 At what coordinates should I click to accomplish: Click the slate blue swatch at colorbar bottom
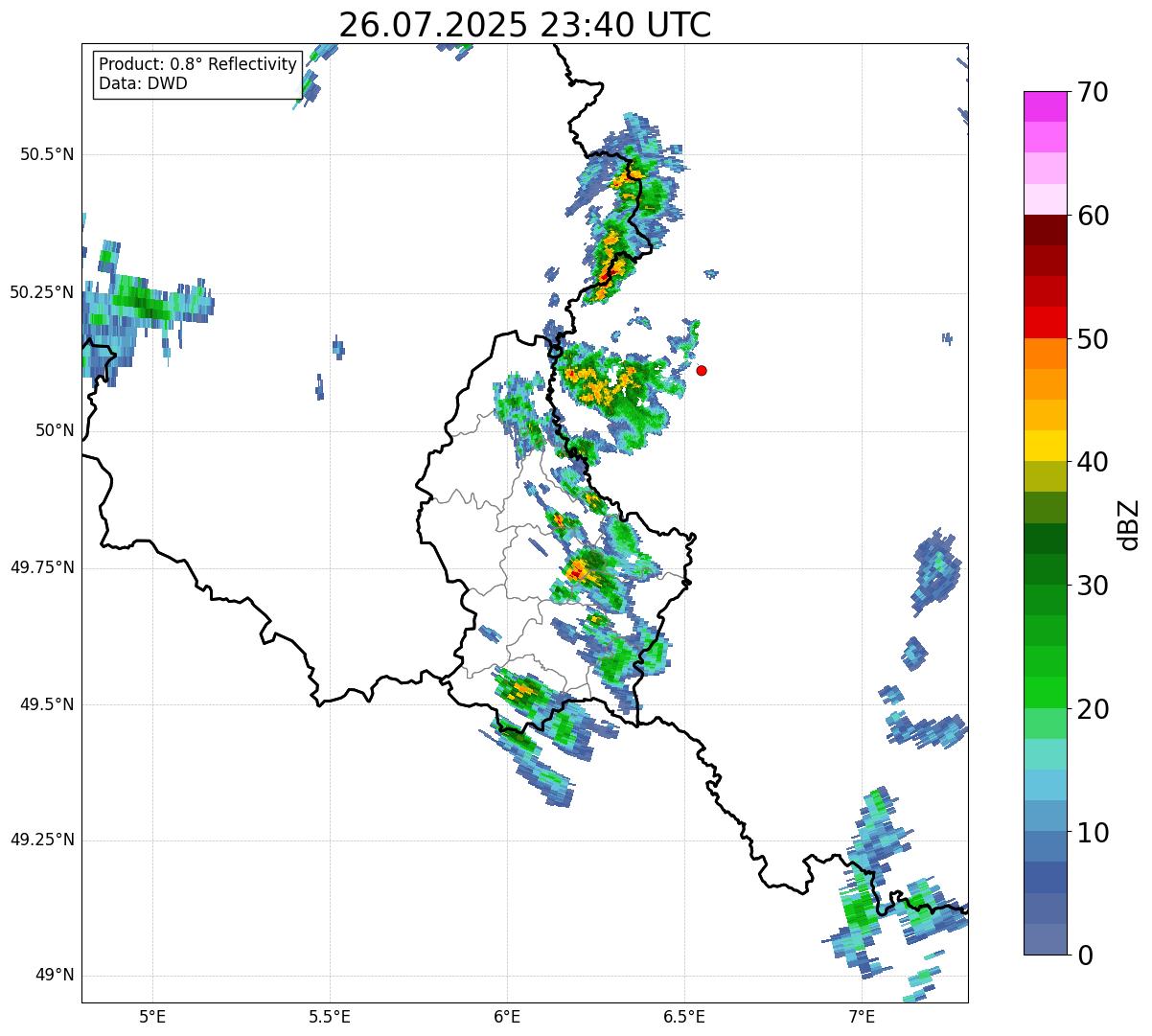click(1045, 939)
